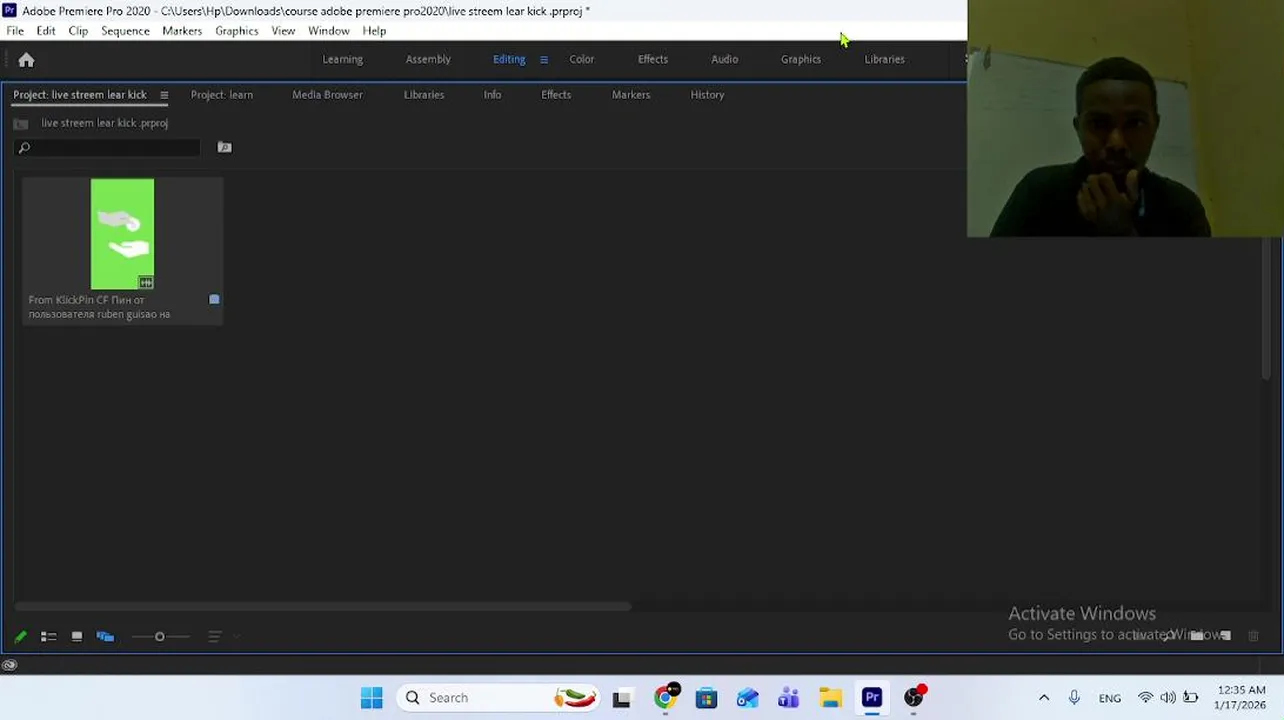Click the Home icon in Premiere
The height and width of the screenshot is (720, 1284).
pyautogui.click(x=26, y=60)
